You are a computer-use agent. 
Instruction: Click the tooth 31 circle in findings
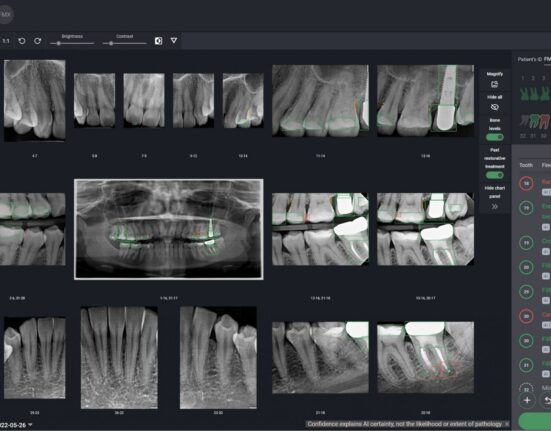click(x=526, y=365)
